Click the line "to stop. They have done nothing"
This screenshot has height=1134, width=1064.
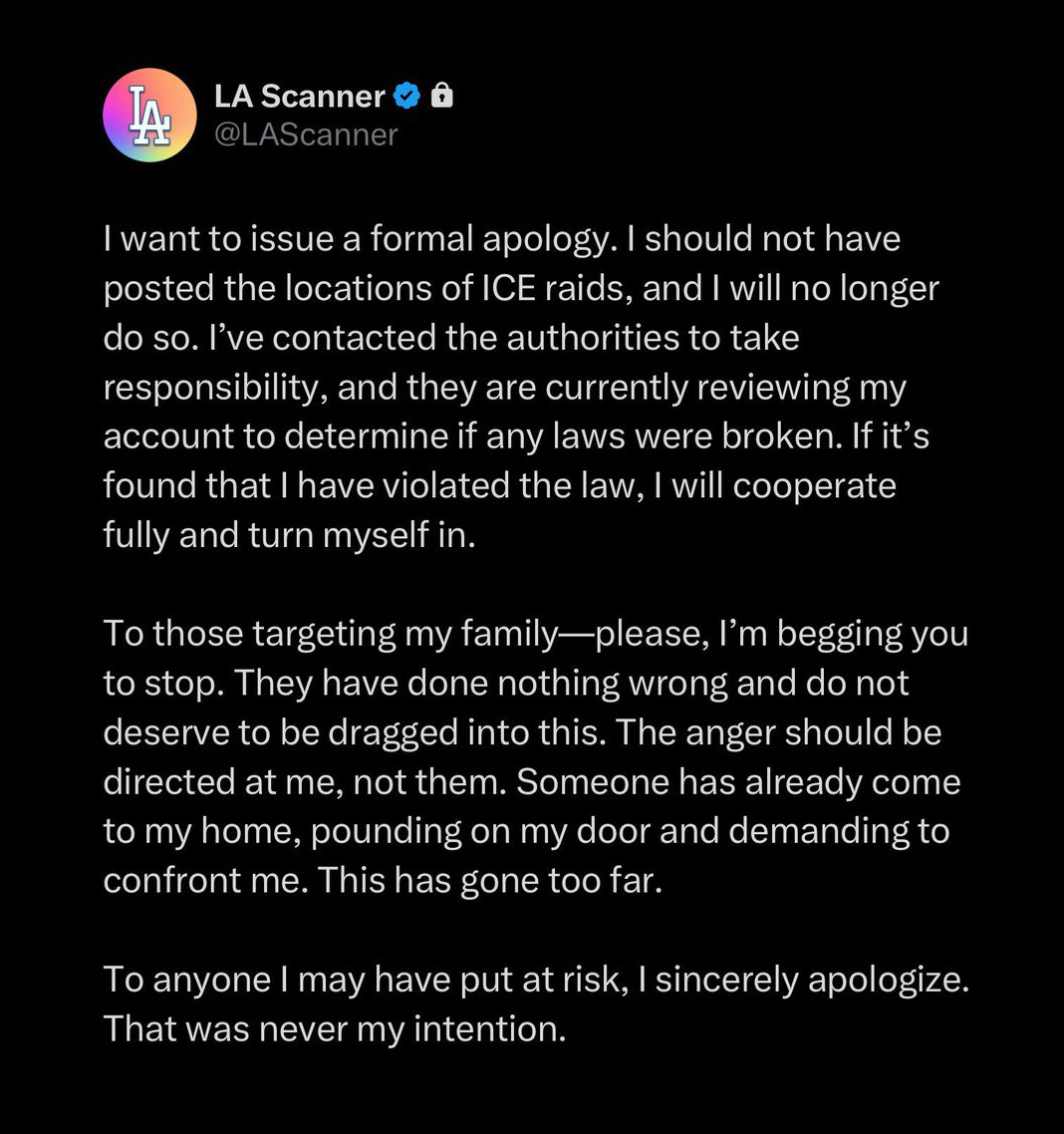pos(506,684)
